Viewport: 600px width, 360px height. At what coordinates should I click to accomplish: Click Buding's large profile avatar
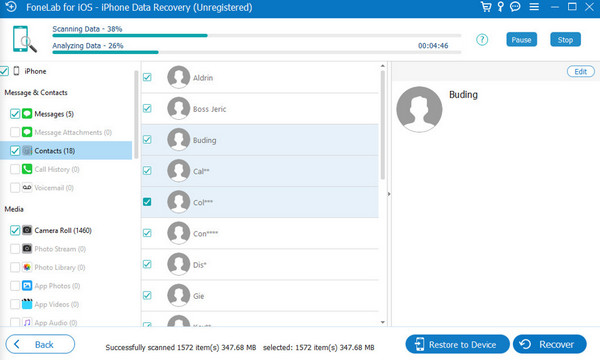pos(419,109)
